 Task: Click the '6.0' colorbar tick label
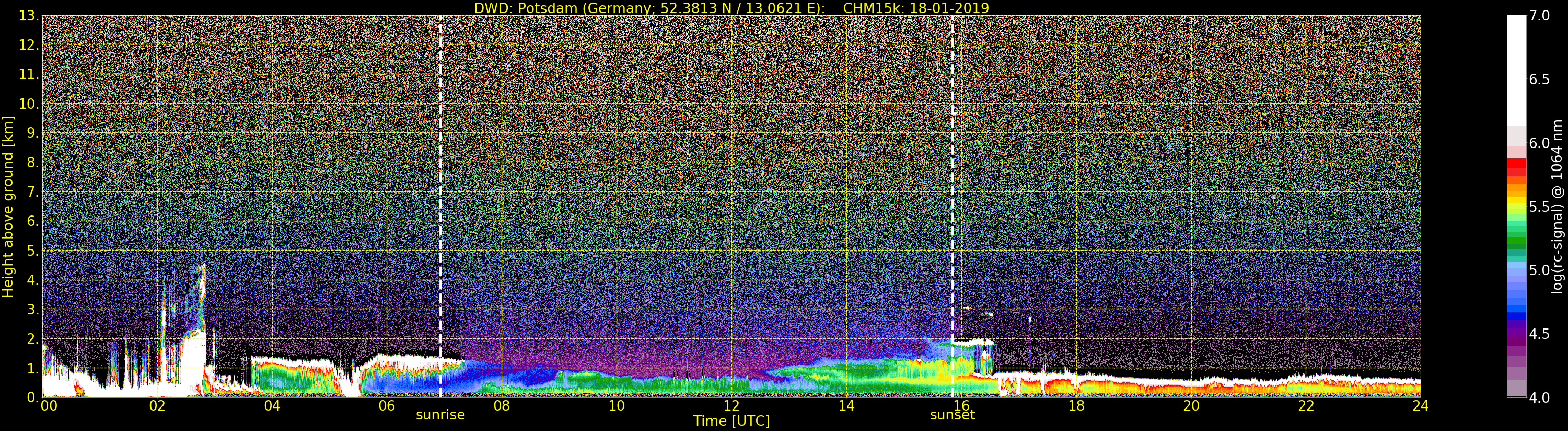point(1539,143)
